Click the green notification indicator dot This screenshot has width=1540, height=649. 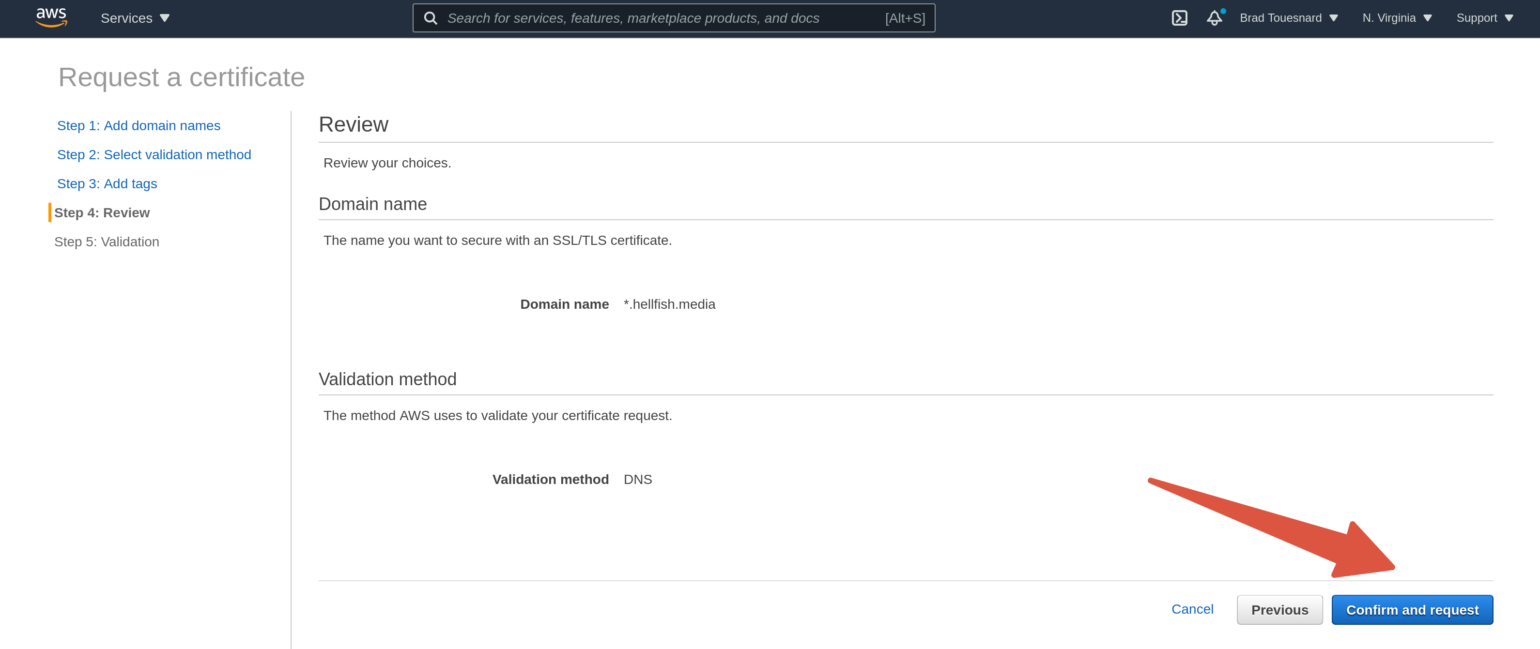click(1221, 10)
